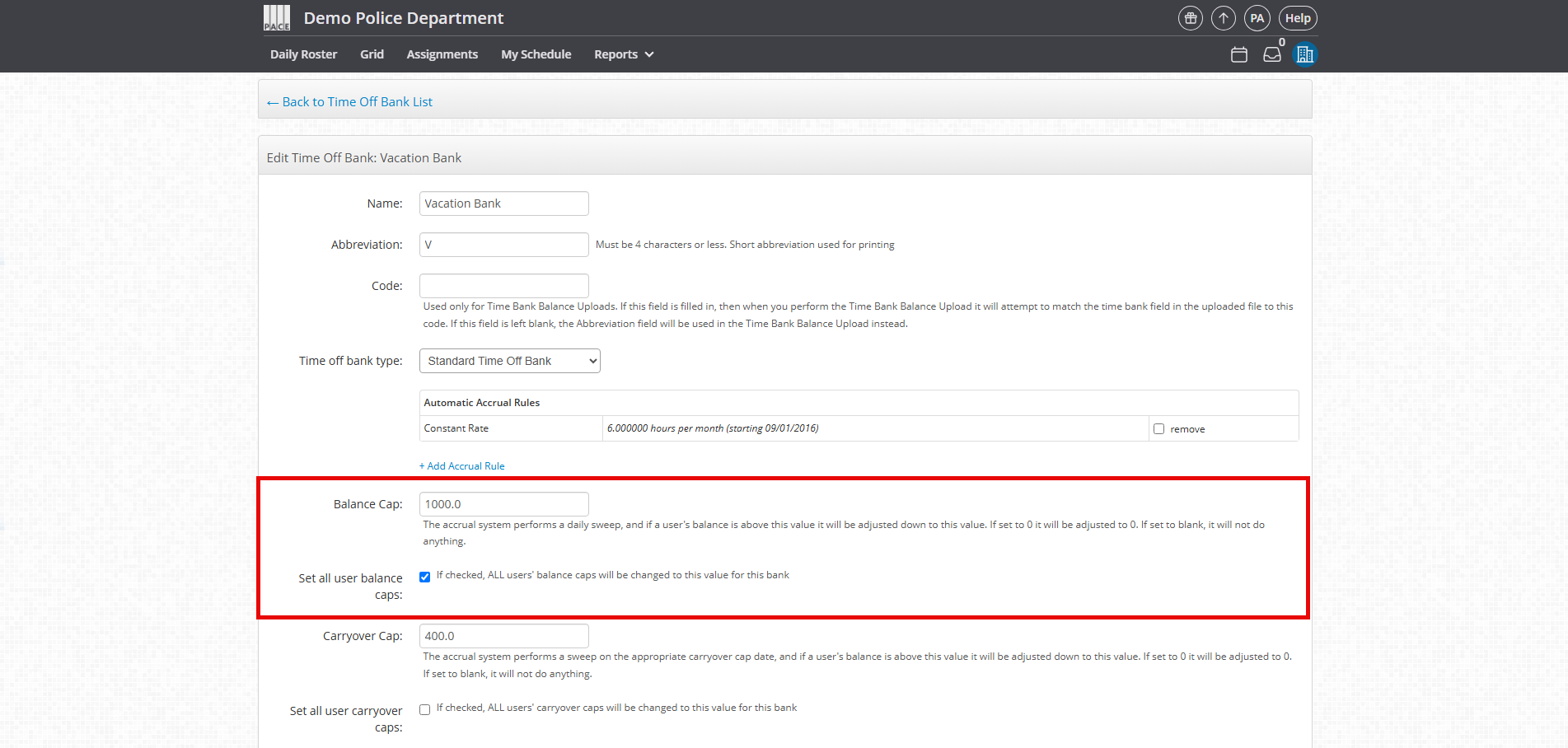1568x748 pixels.
Task: Click the blue building organization icon
Action: [1304, 54]
